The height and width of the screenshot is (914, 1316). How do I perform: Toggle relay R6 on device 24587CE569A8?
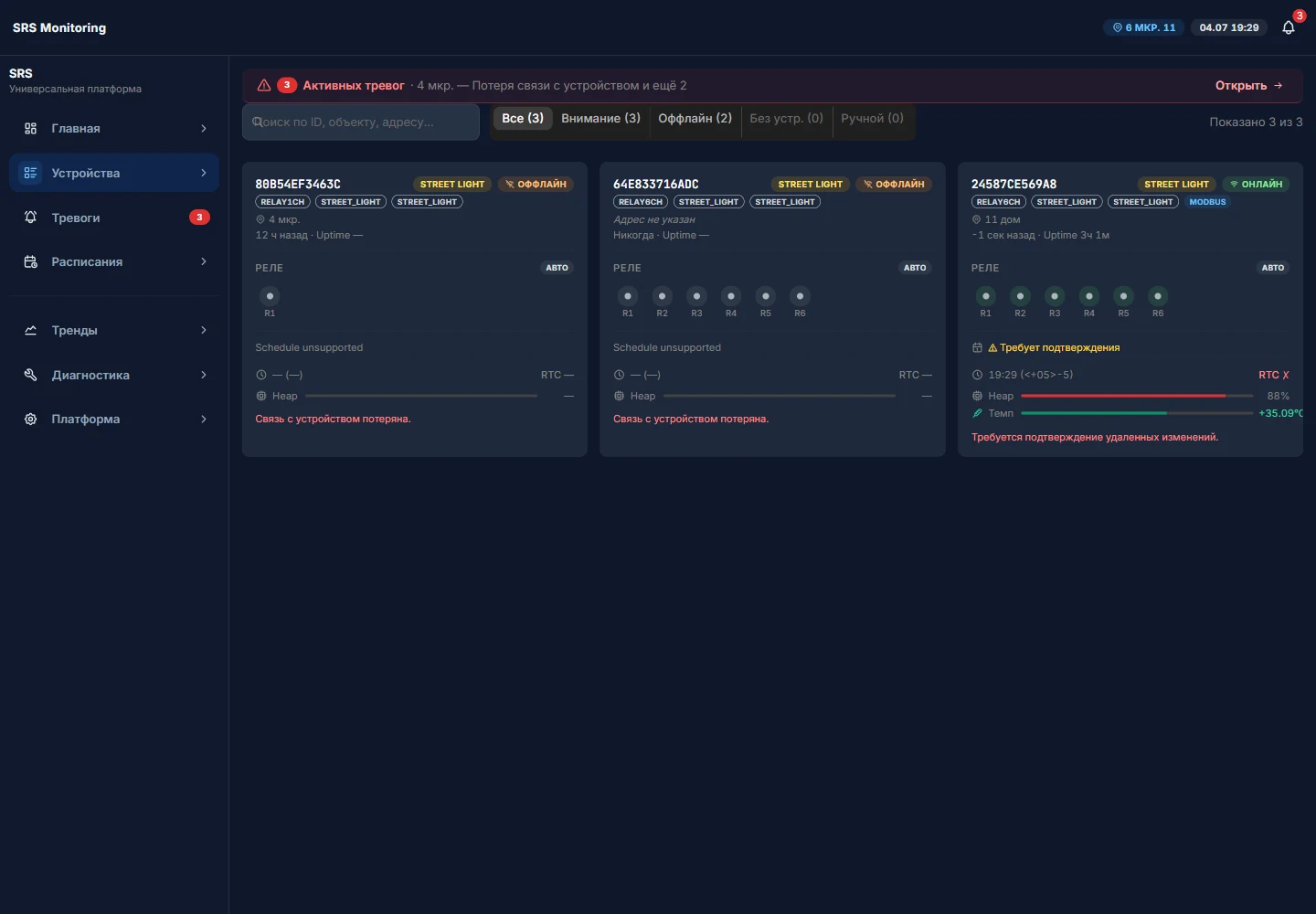click(x=1158, y=296)
